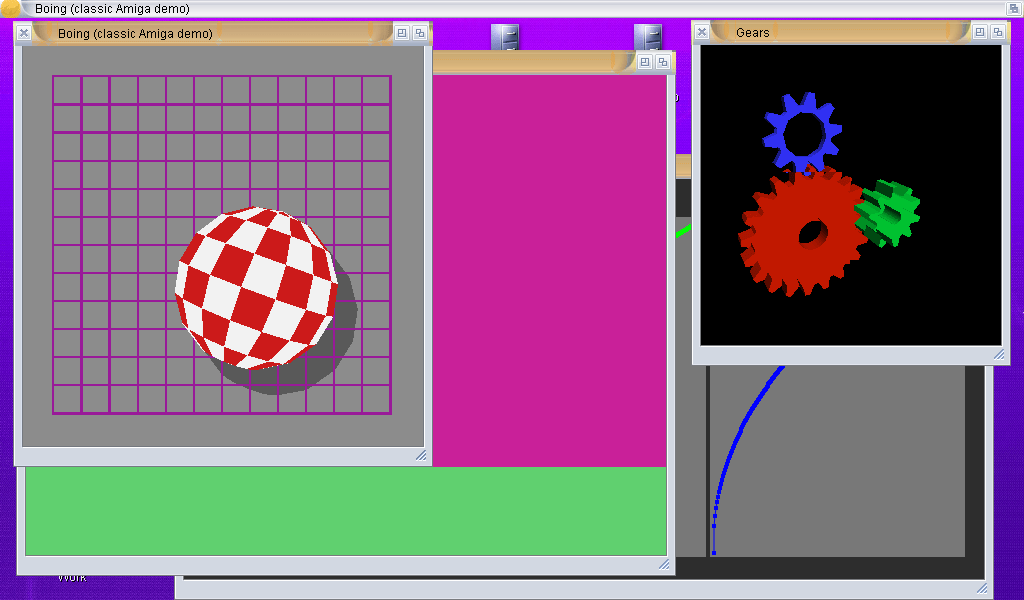Click the Gears window zoom gadget
Screen dimensions: 1024x600
[980, 32]
